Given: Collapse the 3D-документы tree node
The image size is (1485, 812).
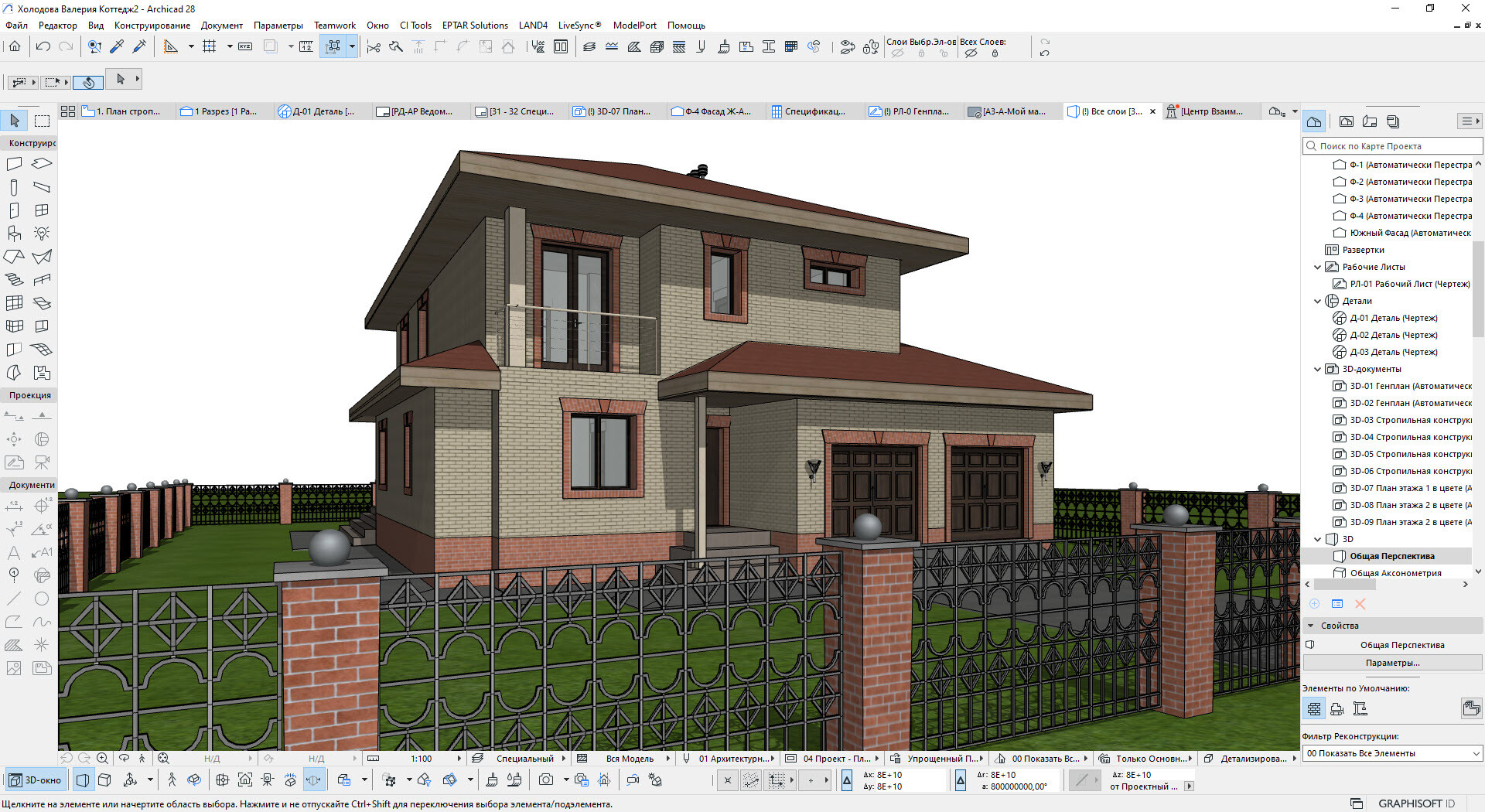Looking at the screenshot, I should pos(1318,369).
